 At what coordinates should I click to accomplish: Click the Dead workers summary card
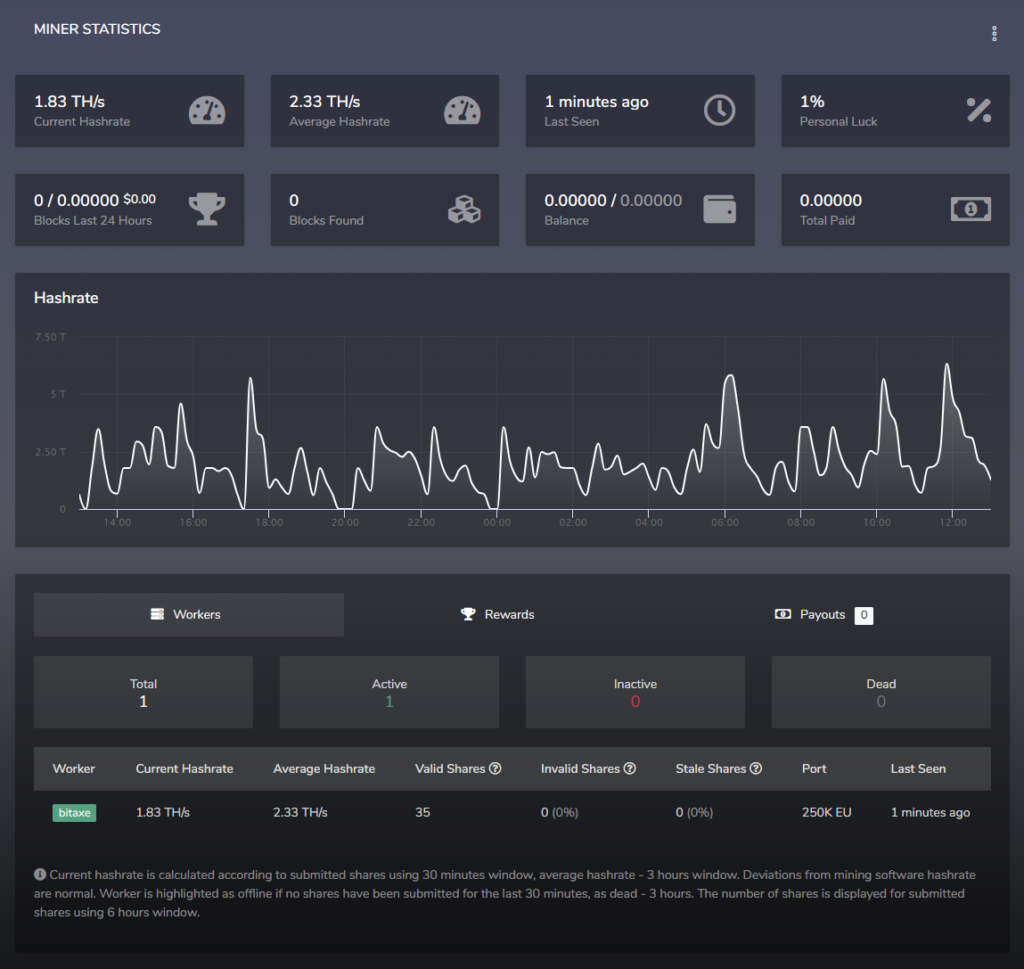pos(881,691)
